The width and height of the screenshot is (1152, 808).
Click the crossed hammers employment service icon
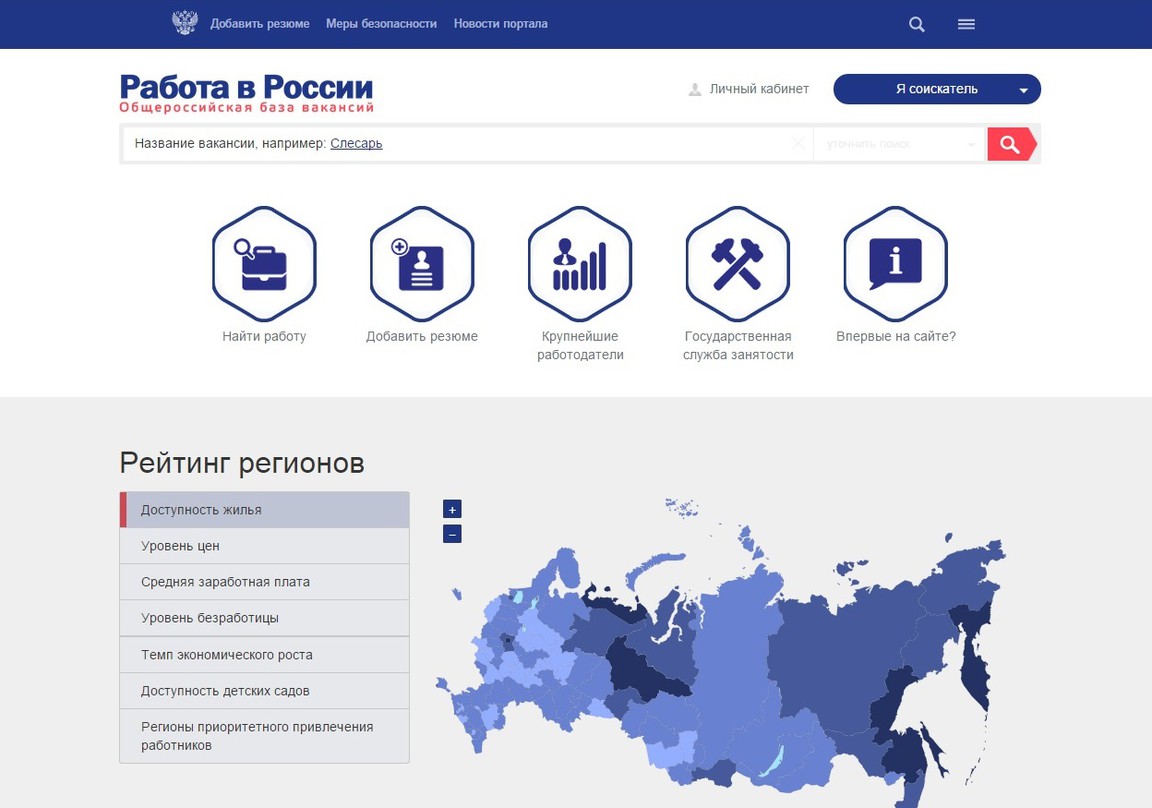pyautogui.click(x=738, y=264)
